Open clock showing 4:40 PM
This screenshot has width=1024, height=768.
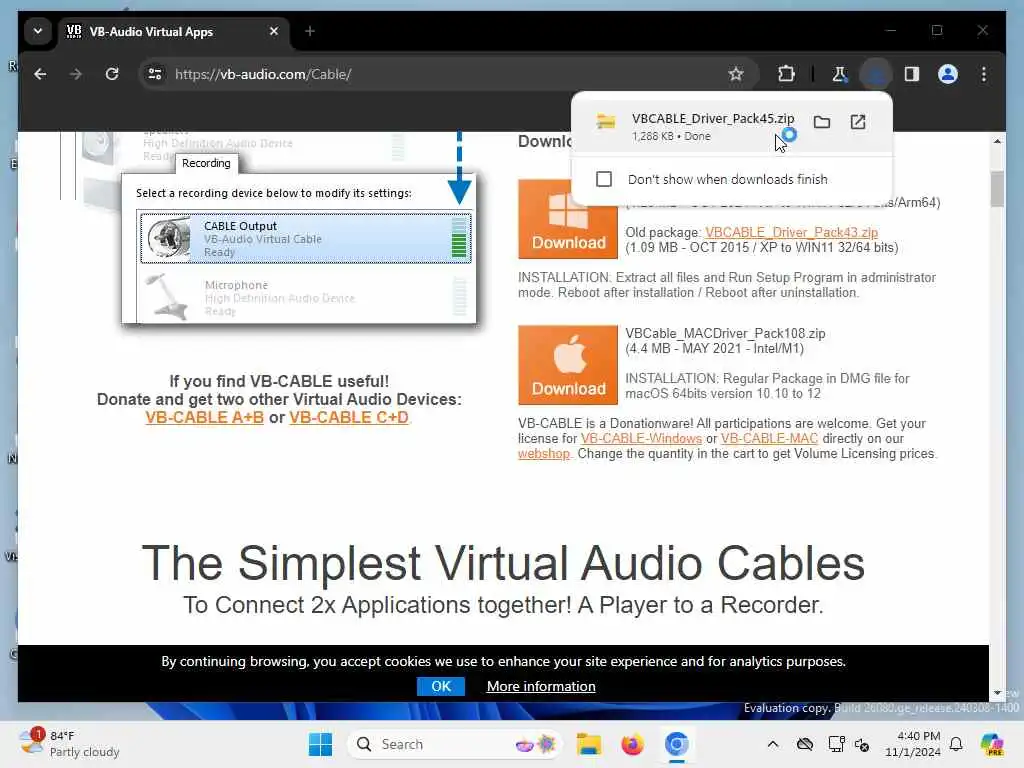pos(912,744)
